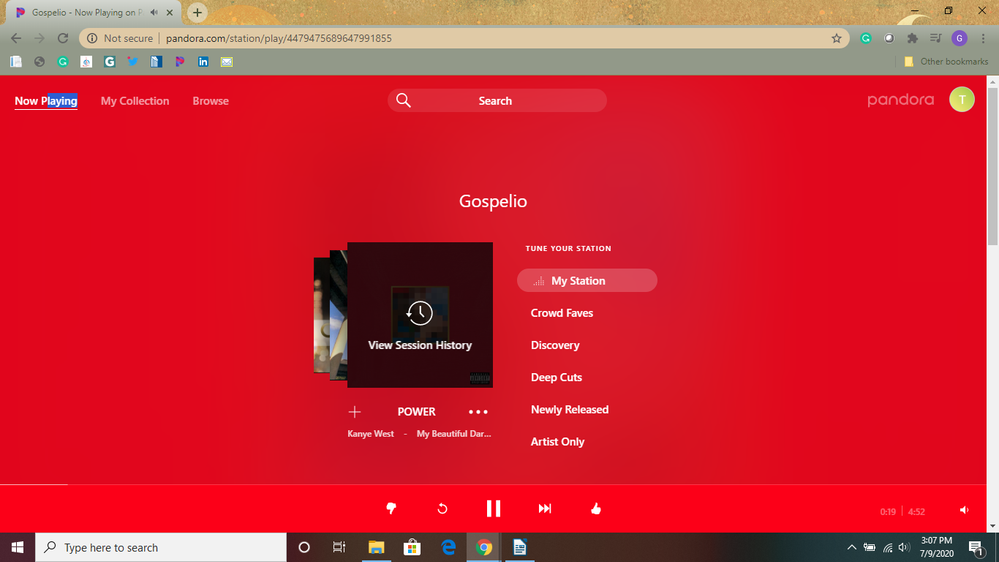The width and height of the screenshot is (999, 562).
Task: Pause the playing song
Action: (x=493, y=508)
